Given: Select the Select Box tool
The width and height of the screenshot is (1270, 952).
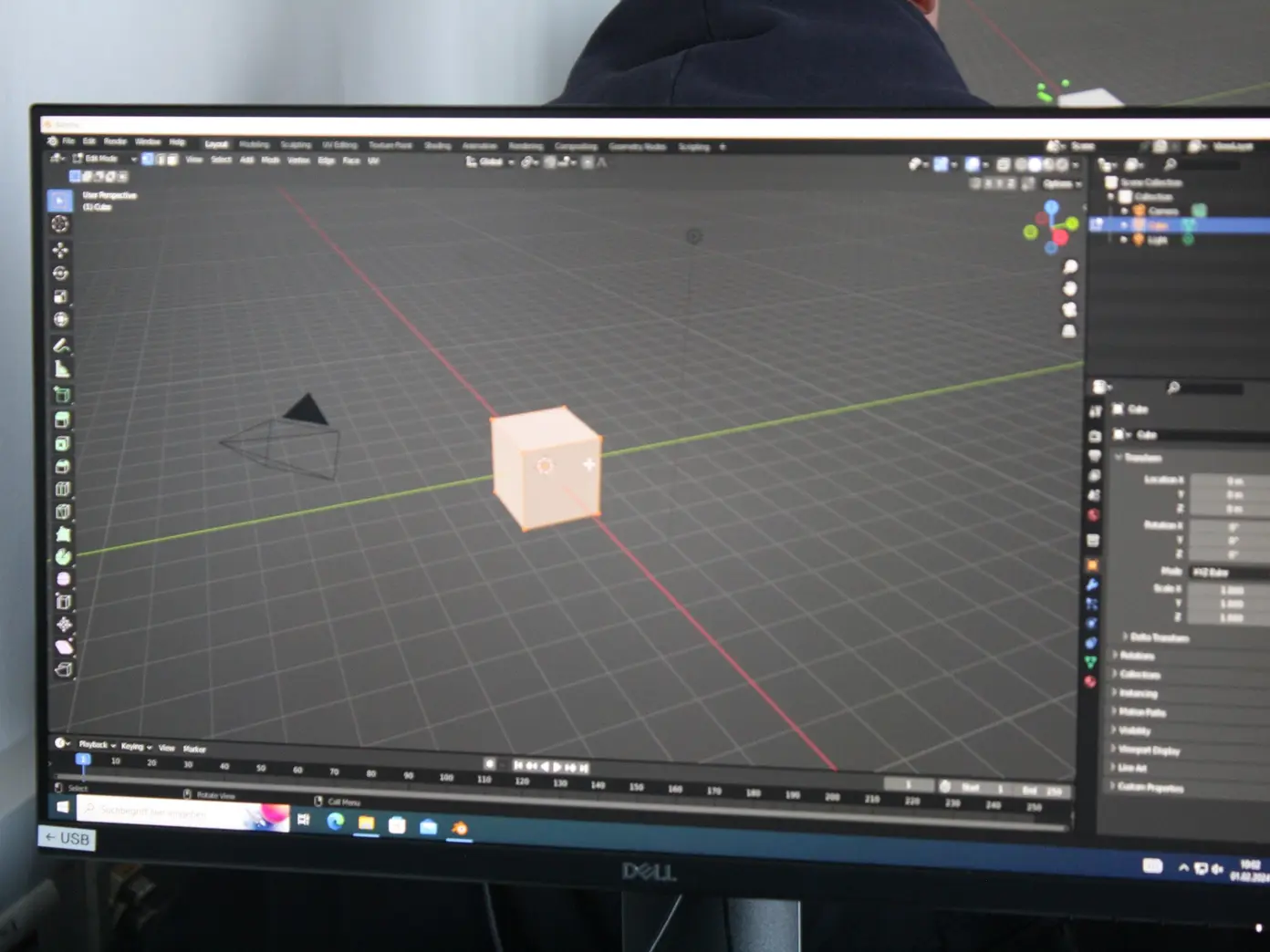Looking at the screenshot, I should [x=60, y=201].
